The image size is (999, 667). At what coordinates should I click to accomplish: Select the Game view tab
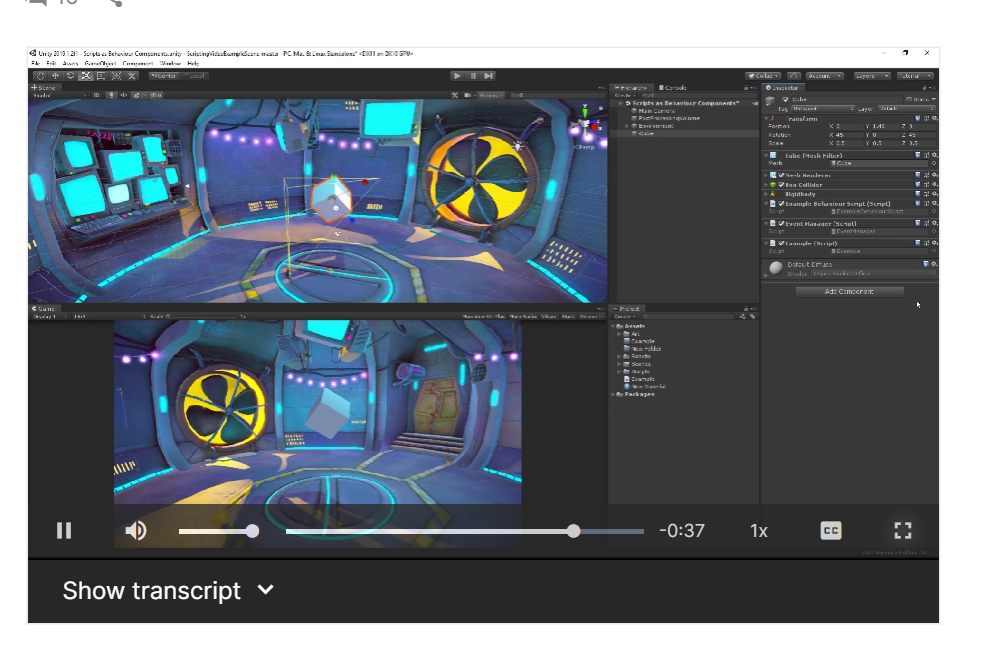[x=43, y=309]
